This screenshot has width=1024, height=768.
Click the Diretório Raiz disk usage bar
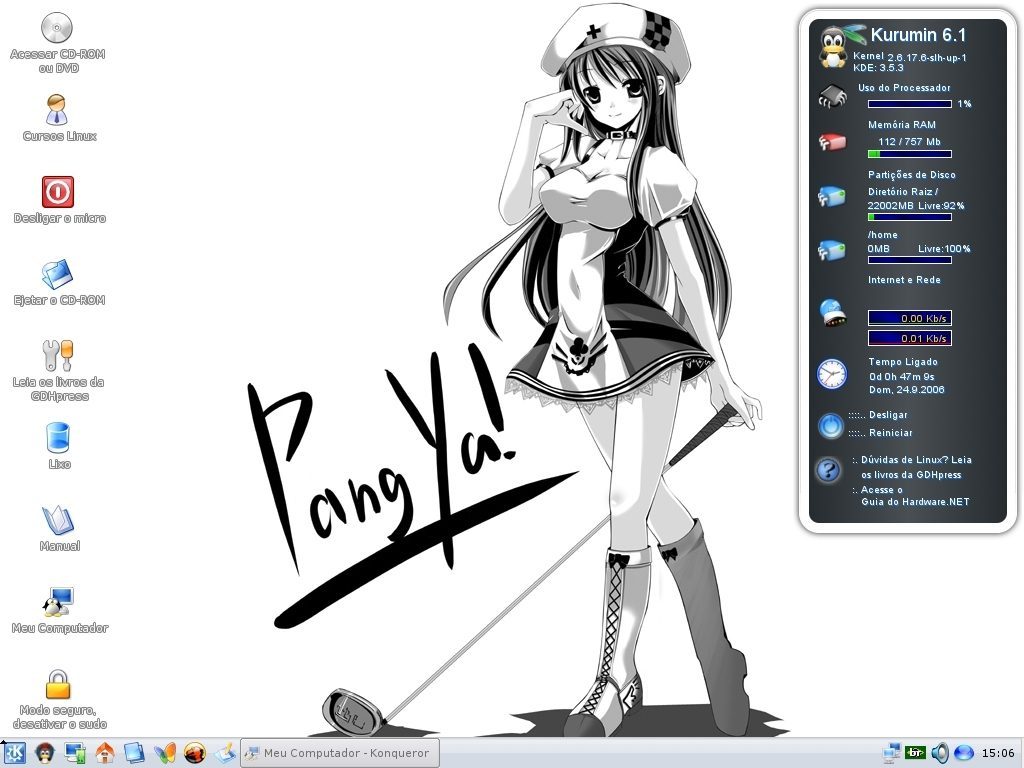coord(910,217)
